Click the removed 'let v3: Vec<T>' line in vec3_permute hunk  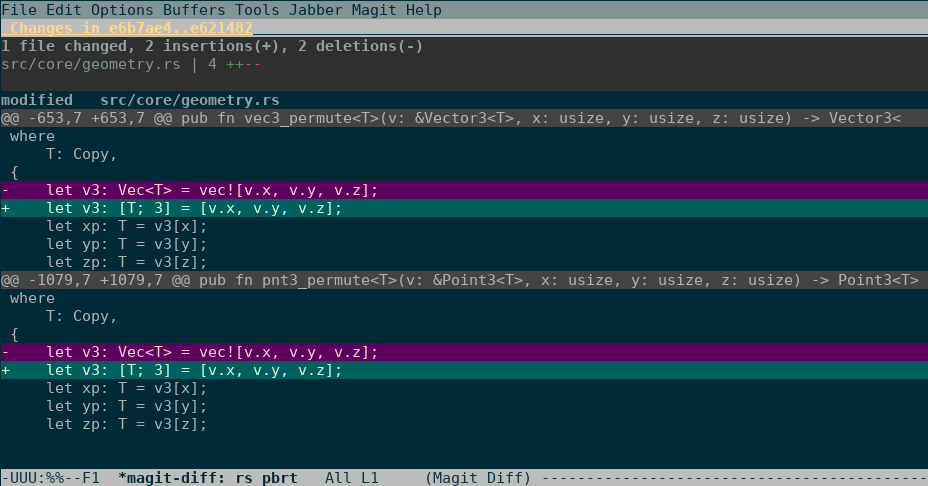(x=464, y=190)
